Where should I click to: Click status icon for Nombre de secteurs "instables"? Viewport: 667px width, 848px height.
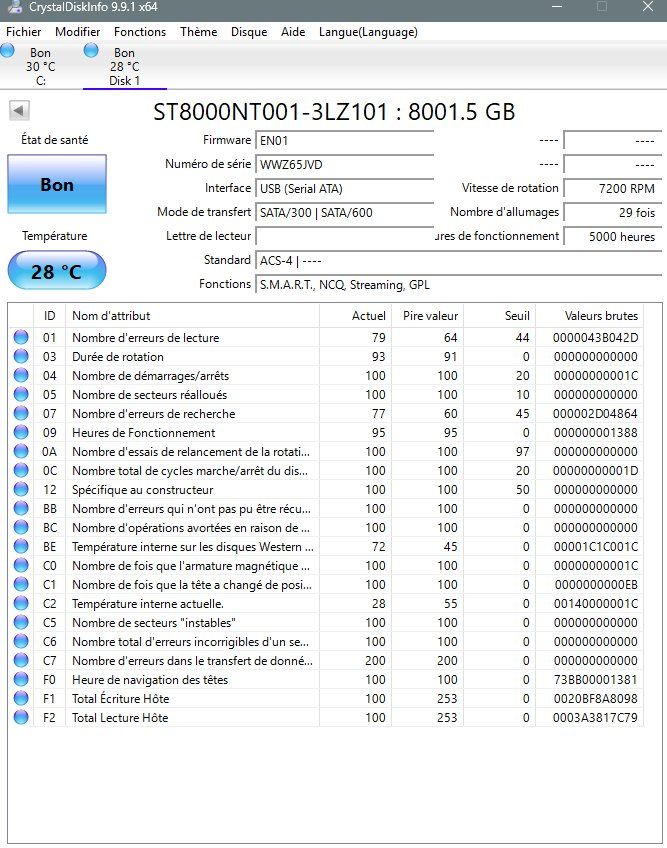pos(21,622)
